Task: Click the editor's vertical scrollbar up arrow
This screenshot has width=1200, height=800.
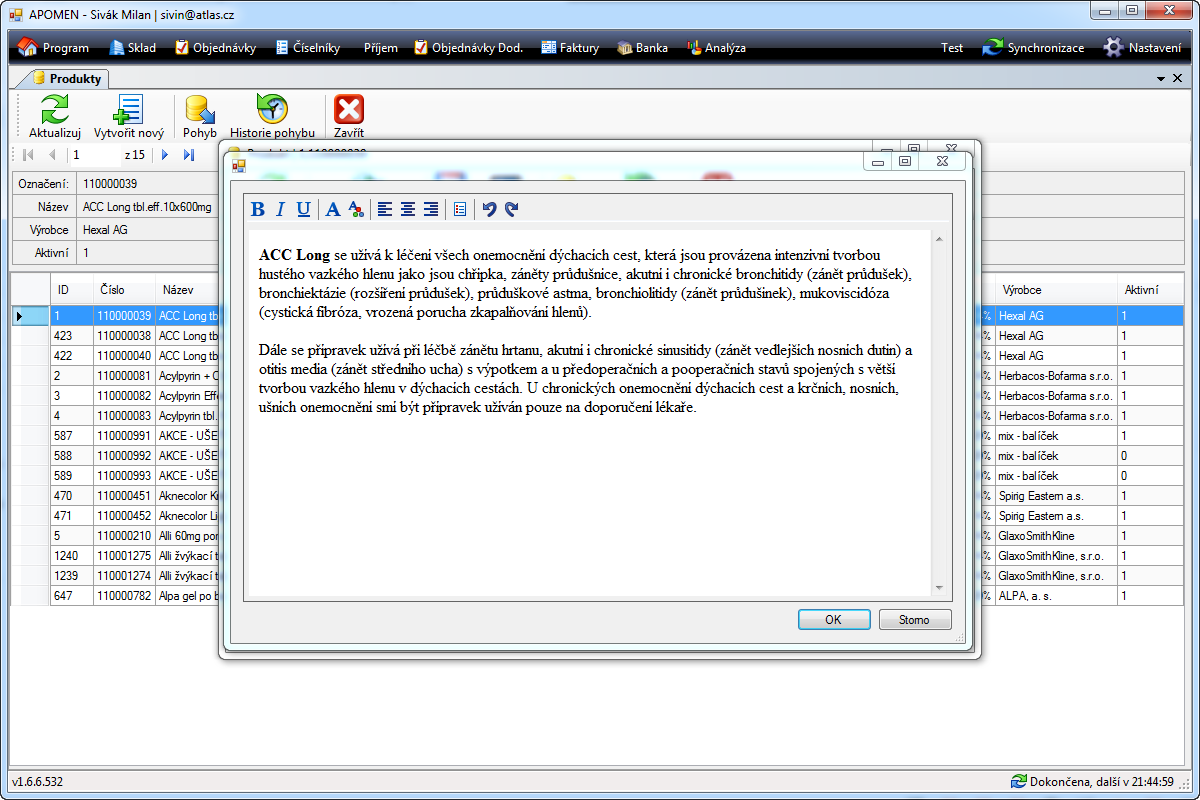Action: pyautogui.click(x=938, y=238)
